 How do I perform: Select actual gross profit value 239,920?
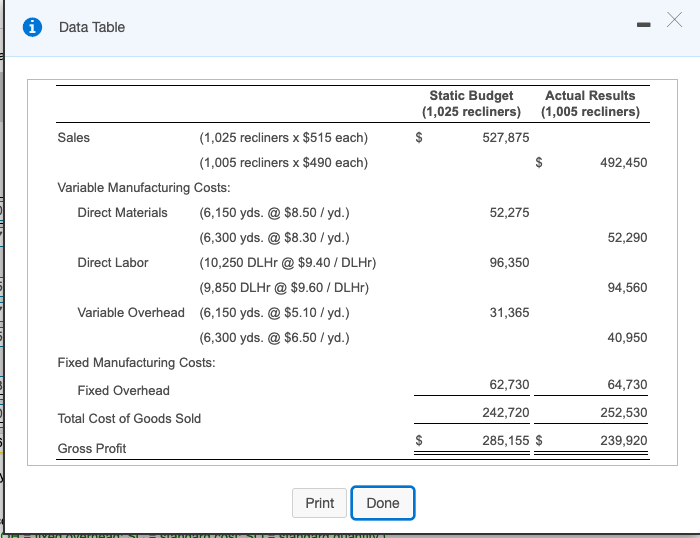(623, 441)
